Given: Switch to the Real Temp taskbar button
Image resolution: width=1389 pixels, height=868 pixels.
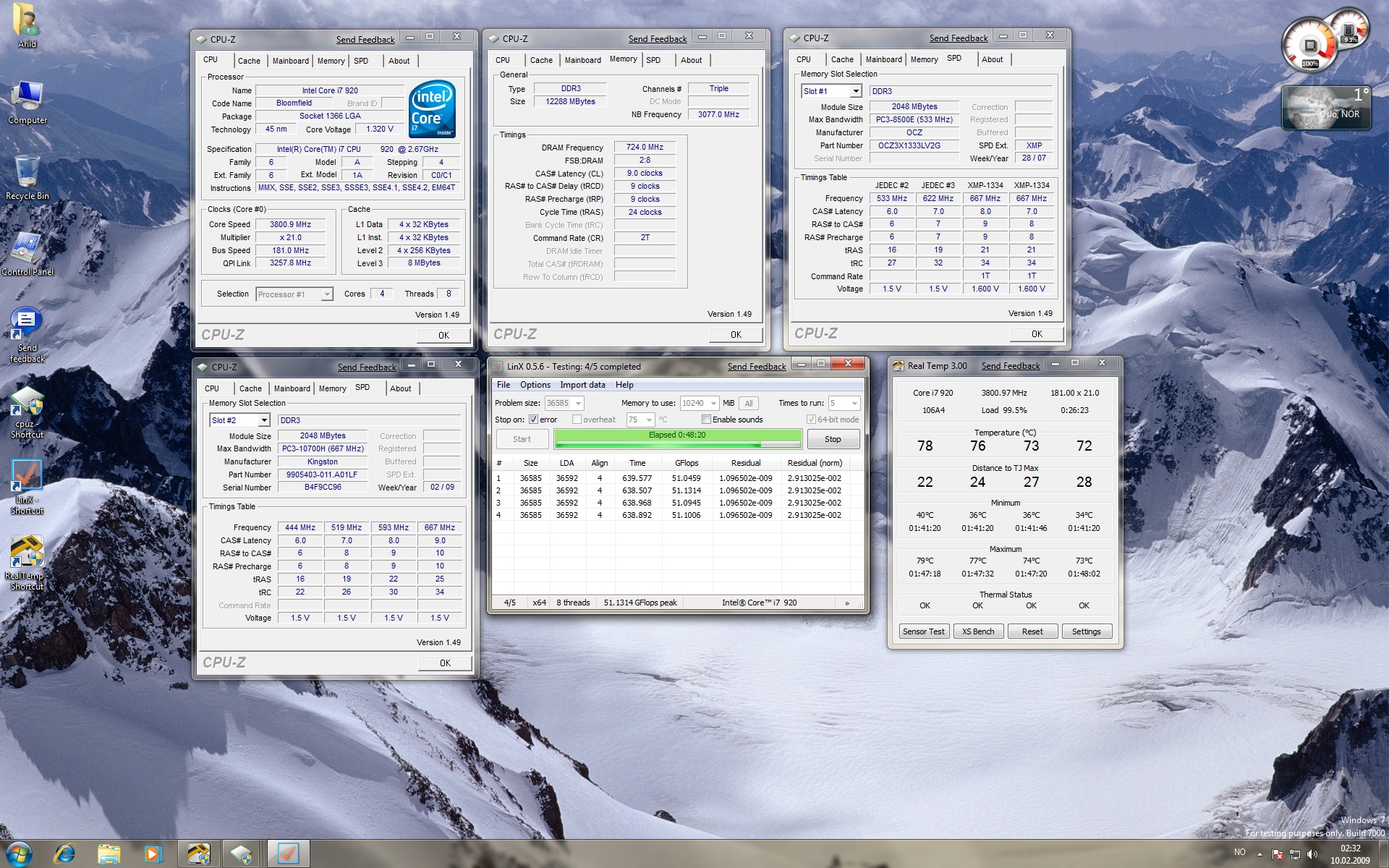Looking at the screenshot, I should tap(199, 854).
